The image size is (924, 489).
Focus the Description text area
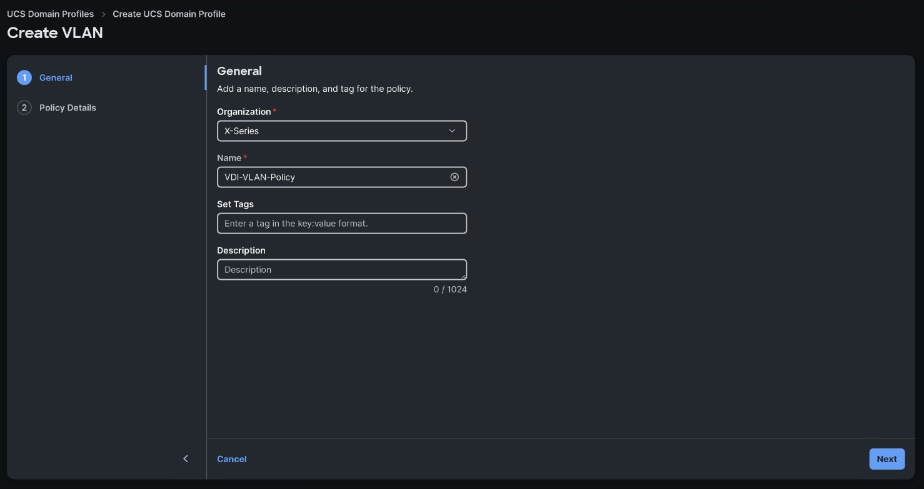(x=342, y=269)
